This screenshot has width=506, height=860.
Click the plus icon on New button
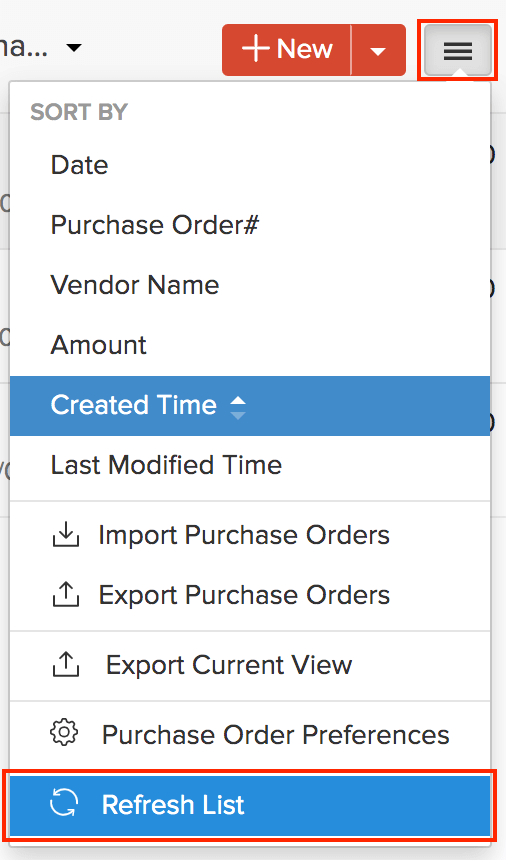click(x=255, y=49)
